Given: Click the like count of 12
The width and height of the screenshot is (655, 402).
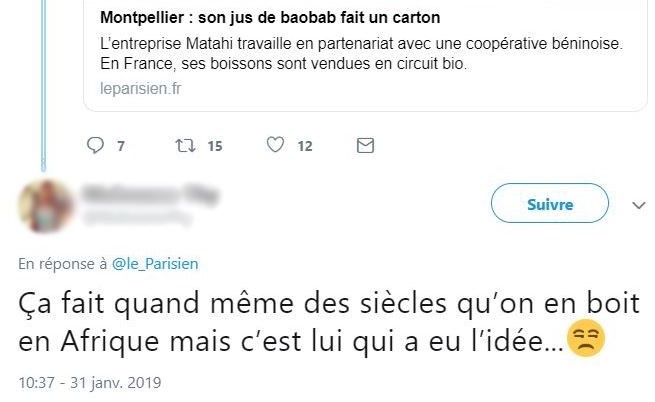Looking at the screenshot, I should coord(305,146).
